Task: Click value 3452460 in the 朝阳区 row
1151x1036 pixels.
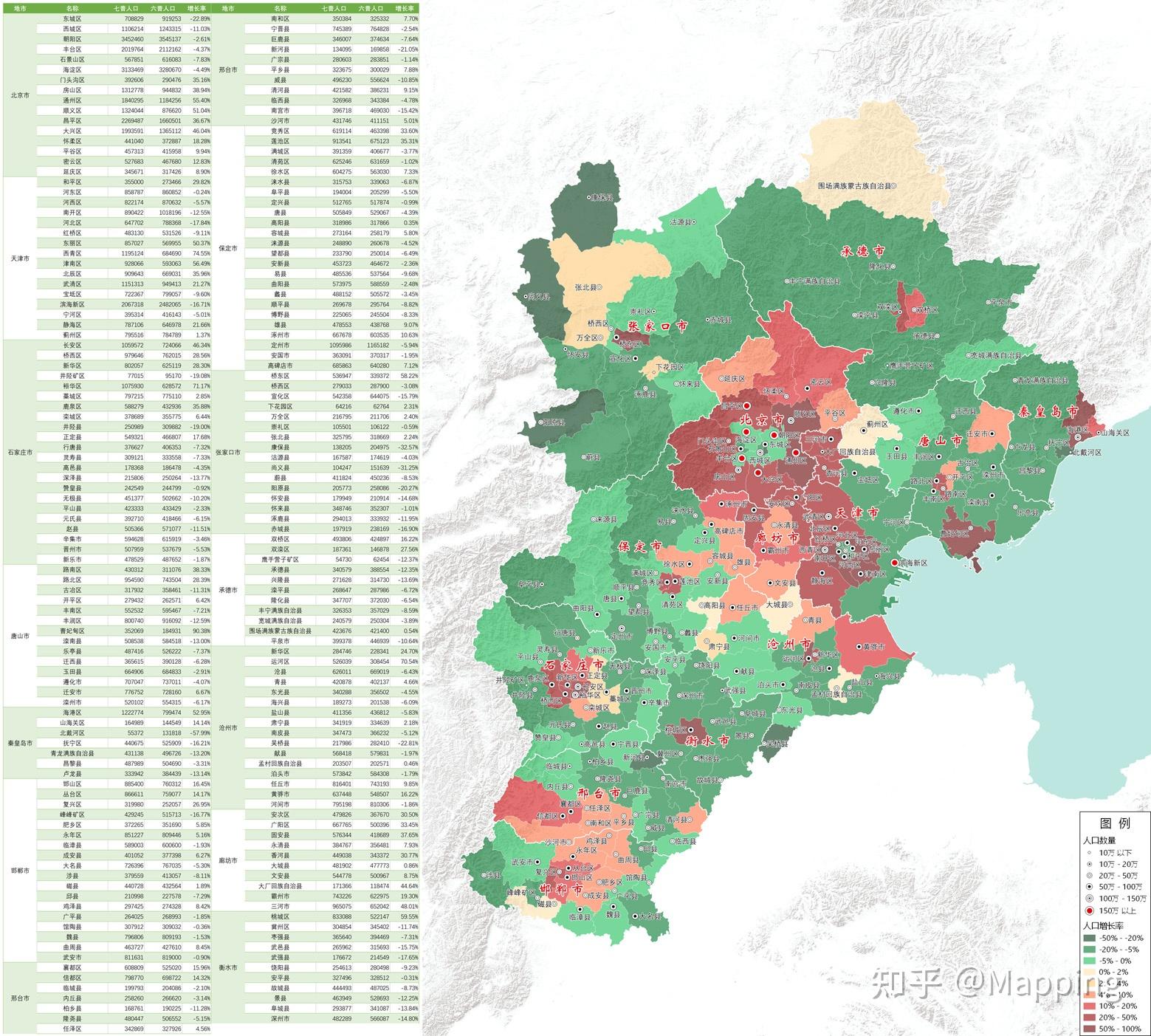Action: 133,38
